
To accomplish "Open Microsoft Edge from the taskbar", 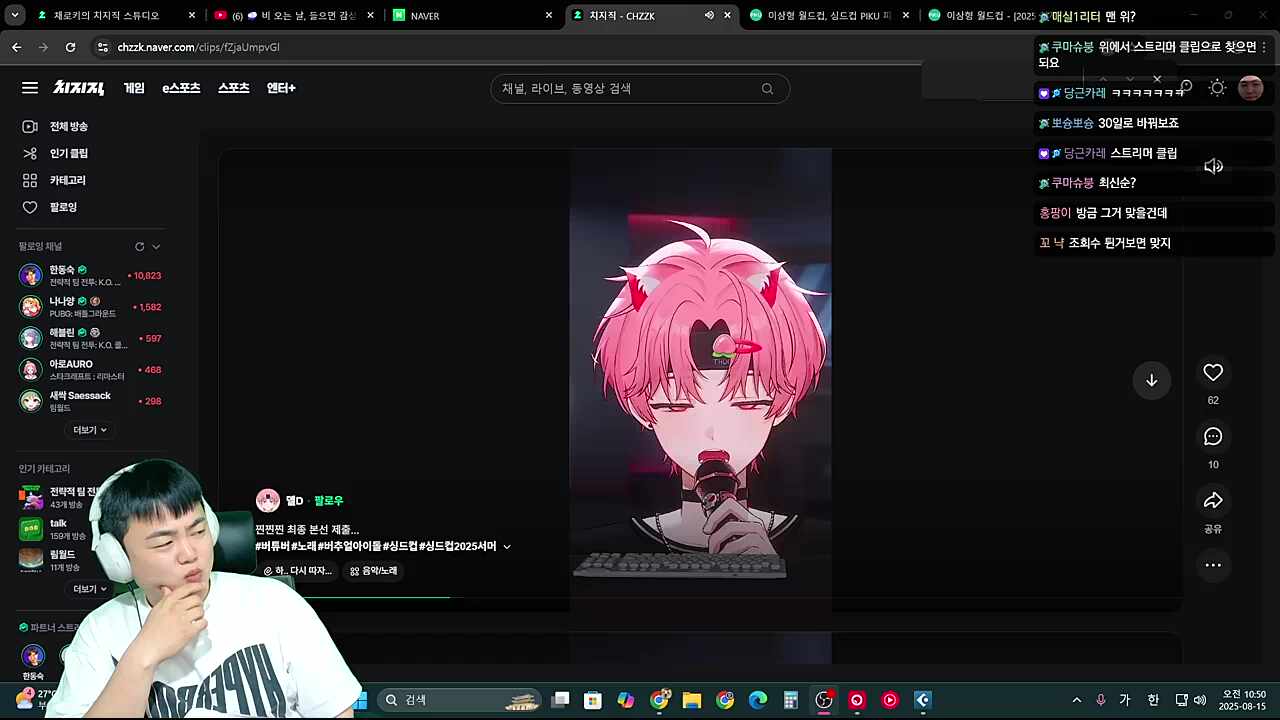I will click(x=758, y=700).
